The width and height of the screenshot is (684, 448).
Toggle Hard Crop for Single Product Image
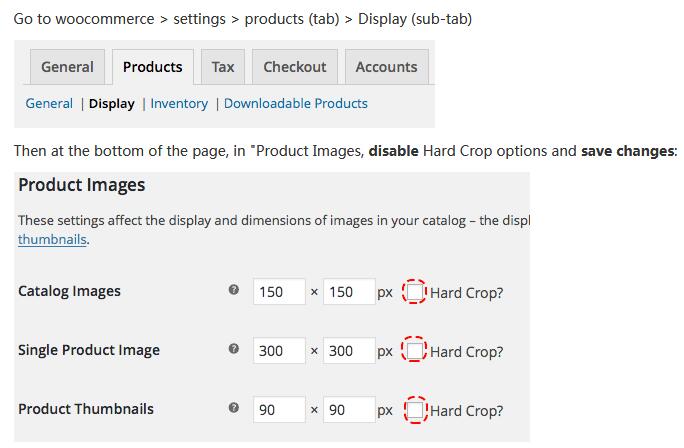pos(414,351)
